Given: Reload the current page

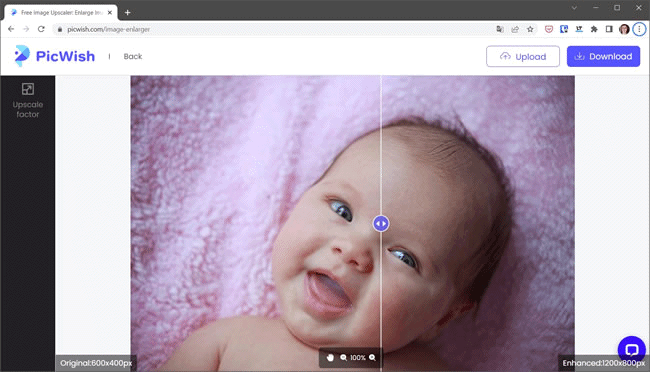Looking at the screenshot, I should 41,29.
